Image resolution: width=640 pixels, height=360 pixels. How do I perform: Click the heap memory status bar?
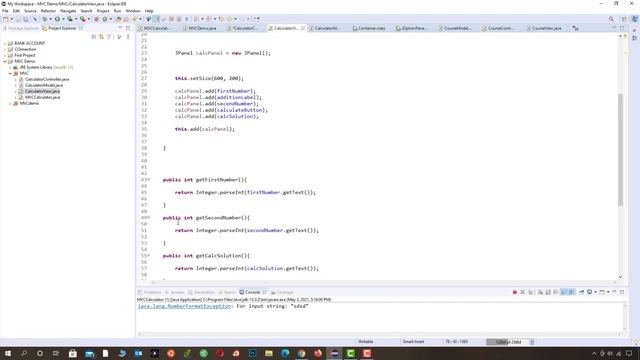click(507, 342)
